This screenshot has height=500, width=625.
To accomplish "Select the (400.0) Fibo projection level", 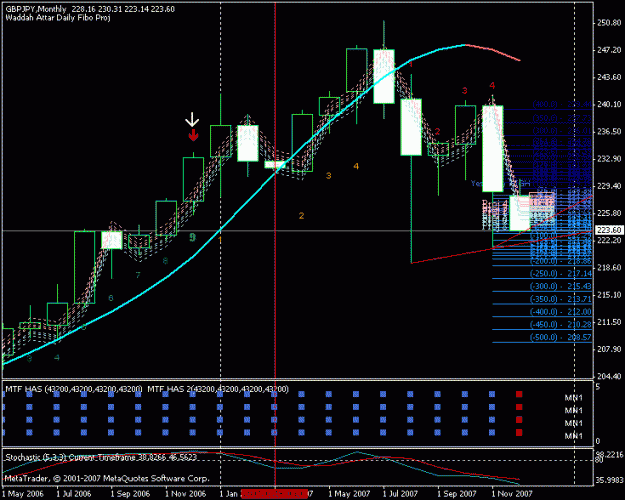I will (562, 104).
